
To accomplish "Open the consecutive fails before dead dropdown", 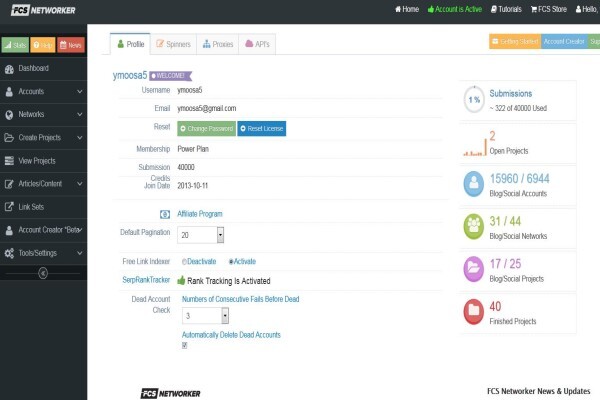I will pyautogui.click(x=205, y=316).
